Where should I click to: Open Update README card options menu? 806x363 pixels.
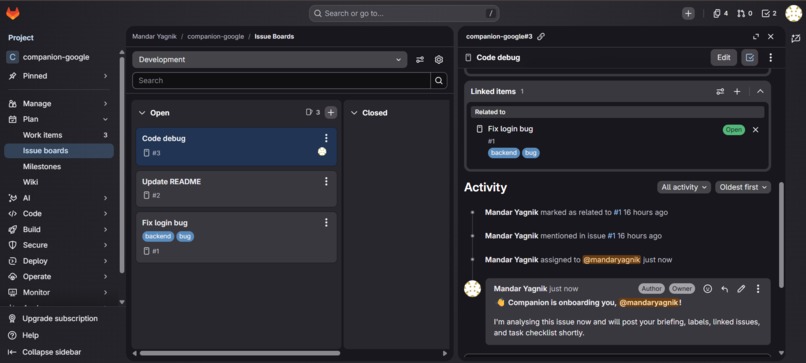[x=326, y=181]
